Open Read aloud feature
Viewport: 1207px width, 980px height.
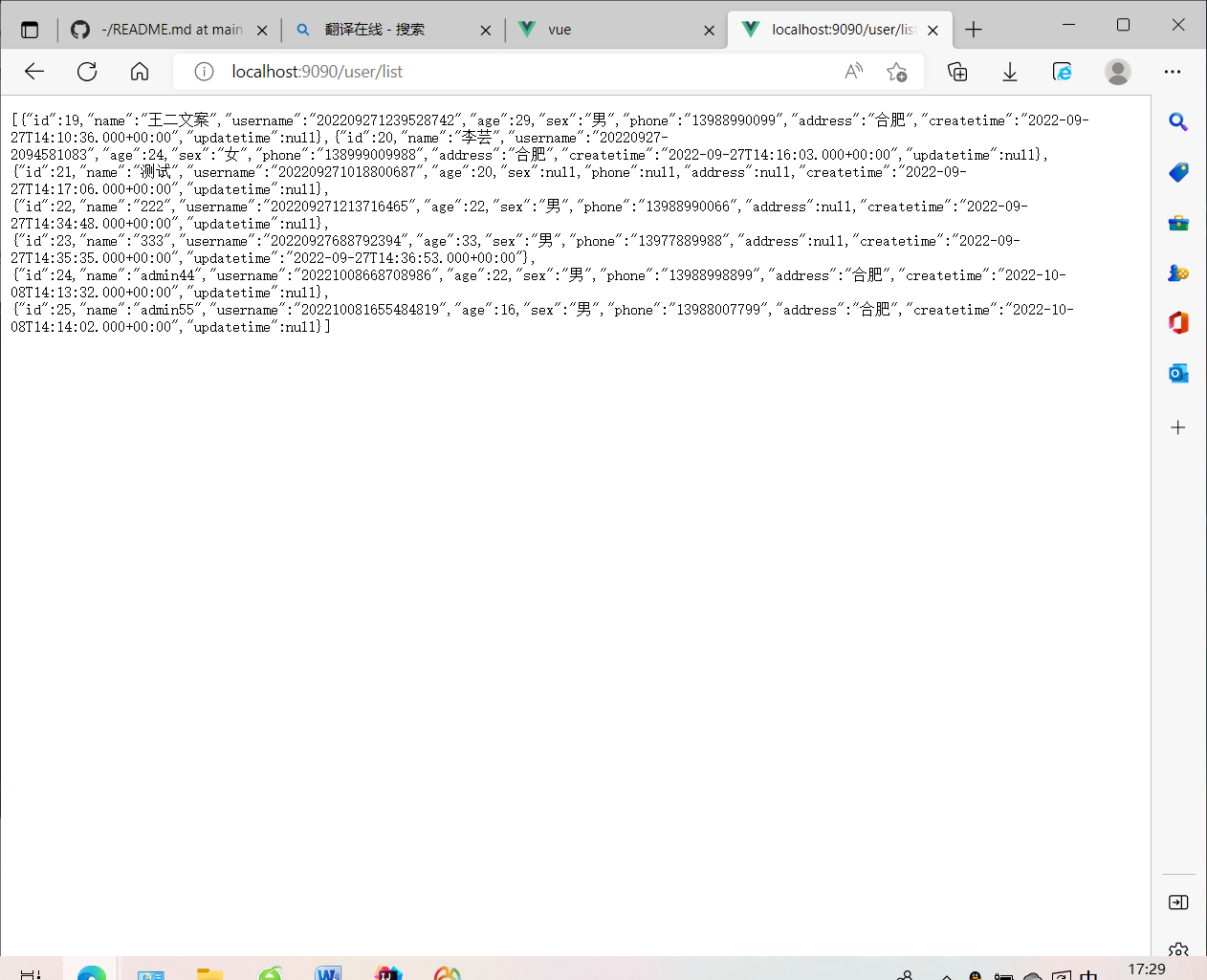pyautogui.click(x=853, y=72)
